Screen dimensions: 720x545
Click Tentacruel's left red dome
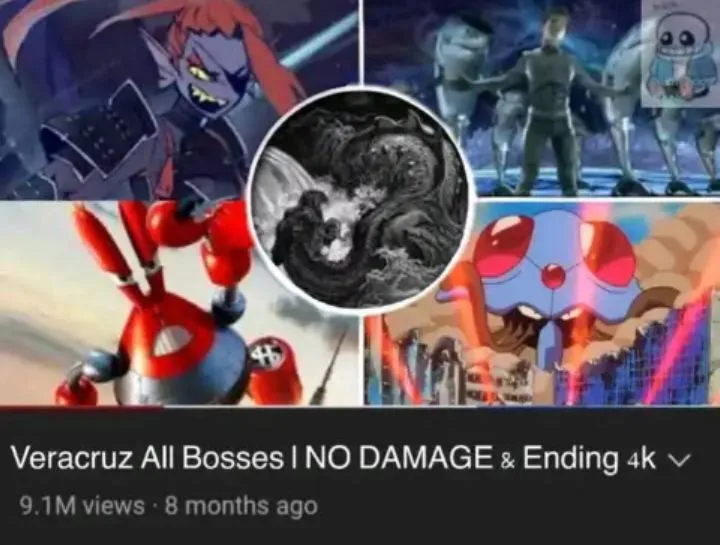coord(505,250)
